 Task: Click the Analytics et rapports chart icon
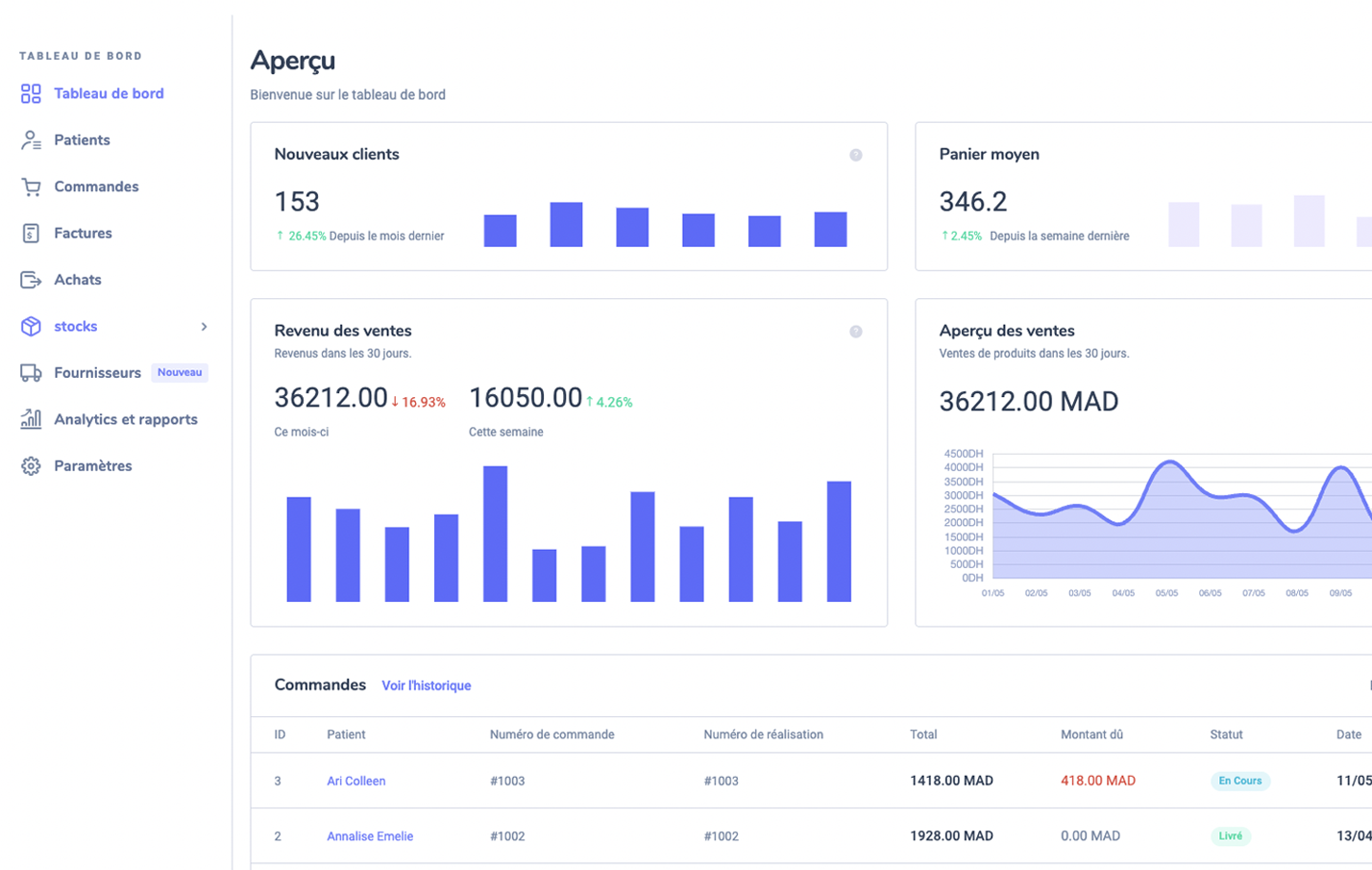[x=31, y=419]
